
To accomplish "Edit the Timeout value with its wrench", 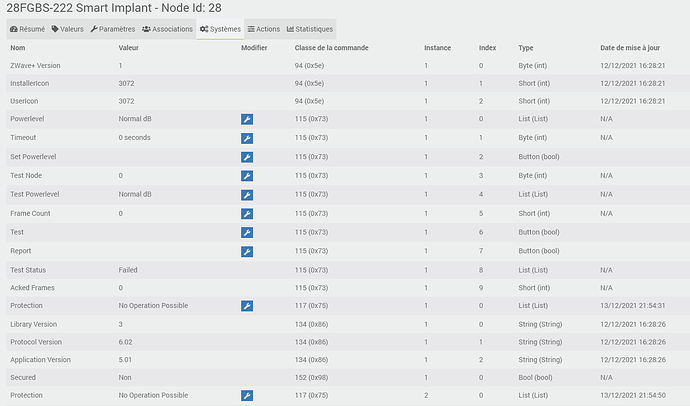I will (247, 137).
